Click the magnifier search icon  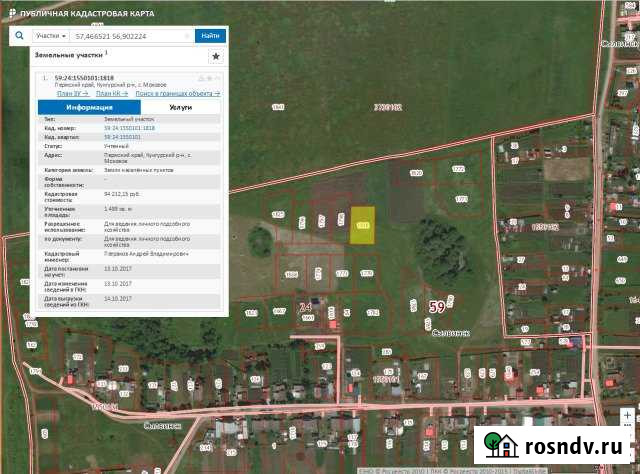click(19, 35)
